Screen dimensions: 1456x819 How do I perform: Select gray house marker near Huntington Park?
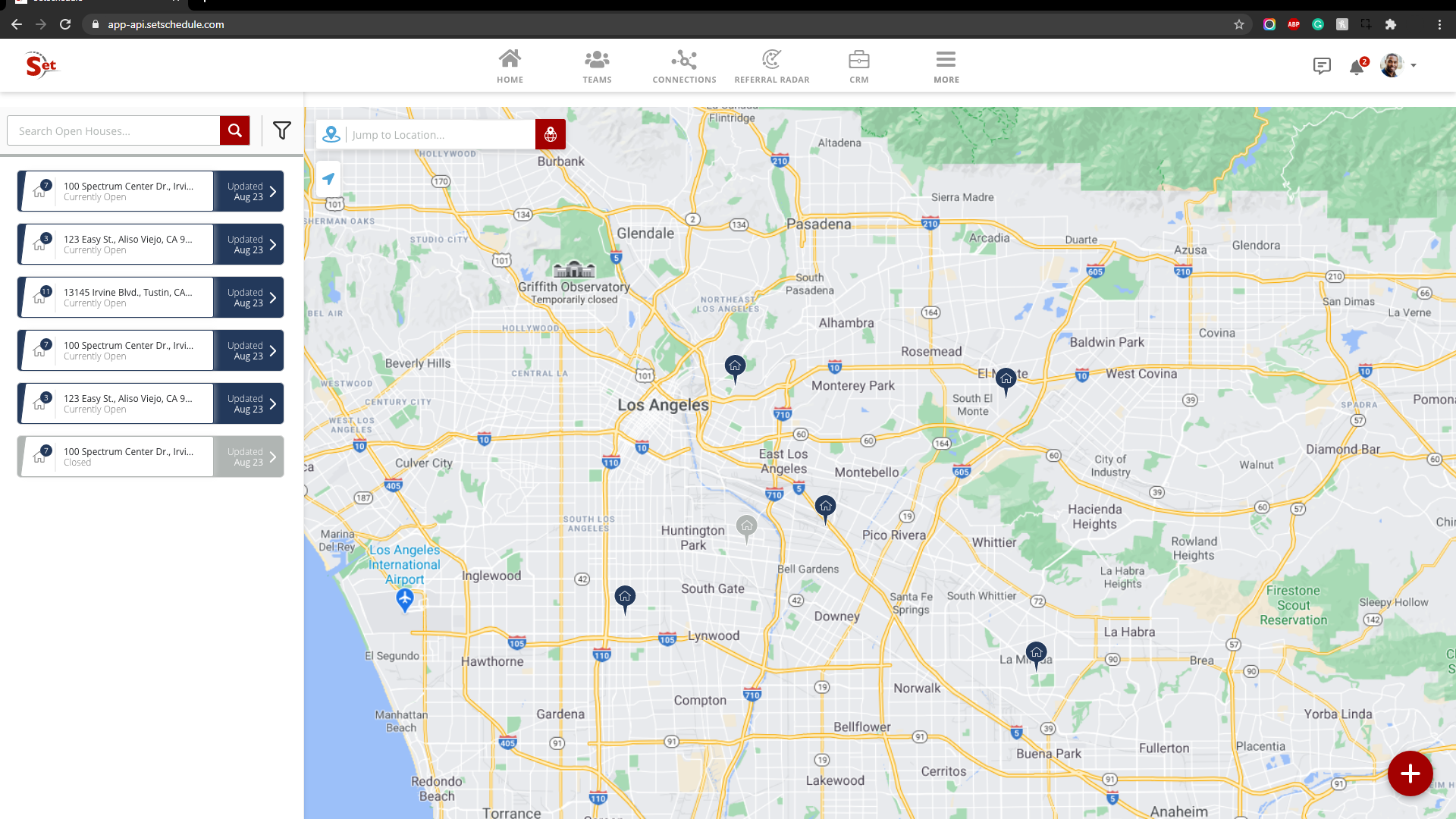pyautogui.click(x=747, y=528)
